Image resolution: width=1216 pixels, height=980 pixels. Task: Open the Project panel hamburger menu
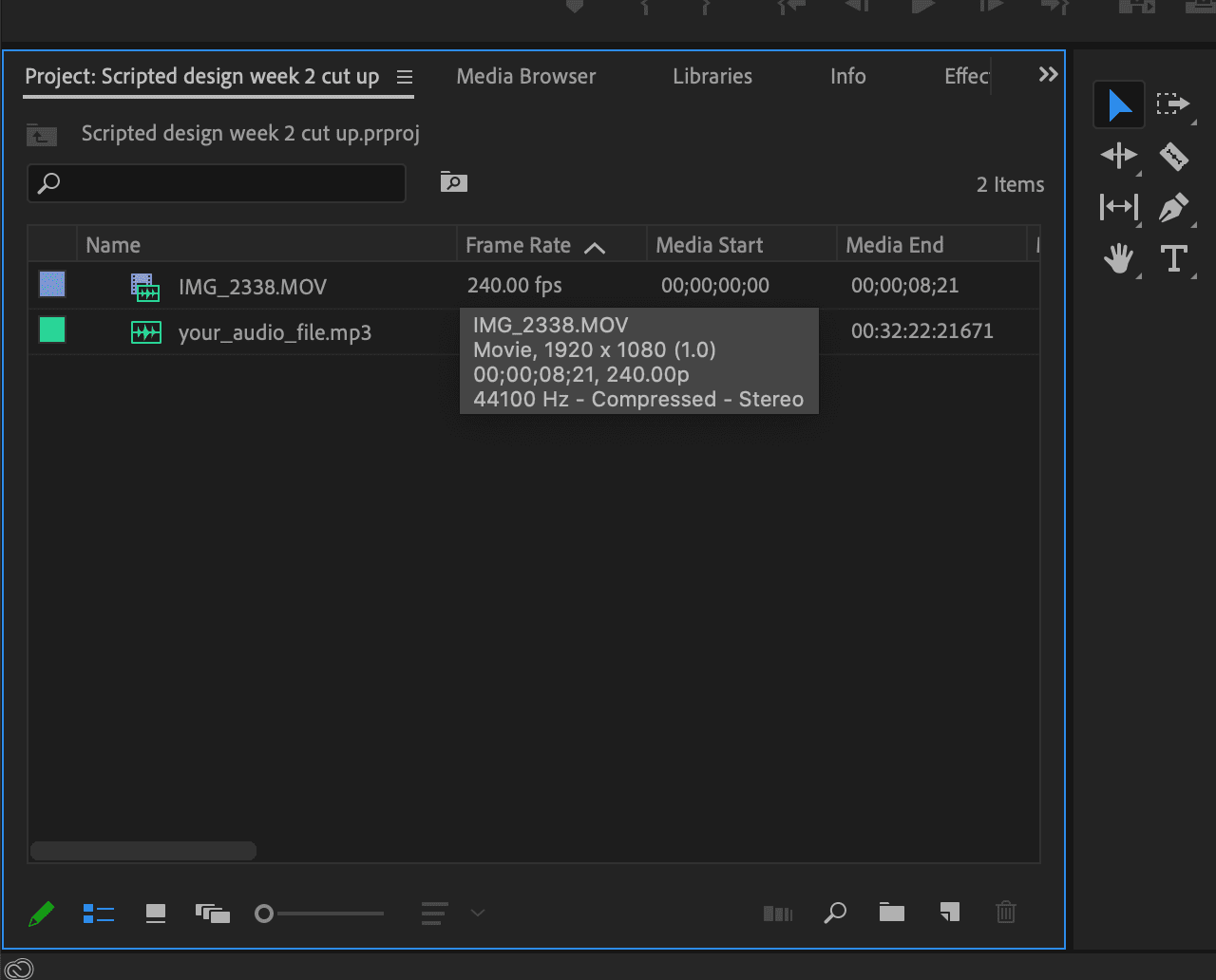[x=405, y=77]
